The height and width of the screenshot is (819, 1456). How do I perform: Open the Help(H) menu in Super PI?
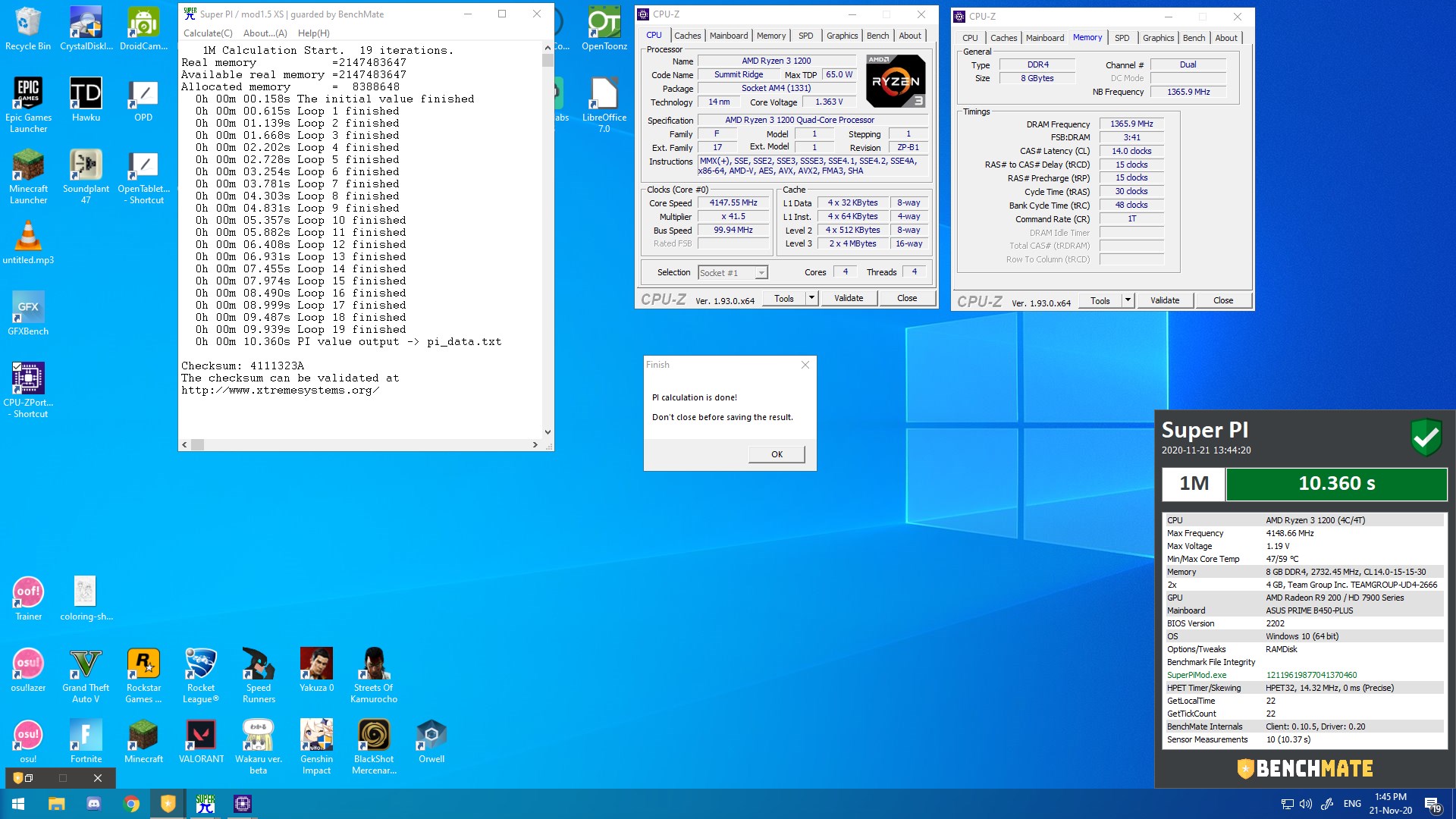(313, 33)
